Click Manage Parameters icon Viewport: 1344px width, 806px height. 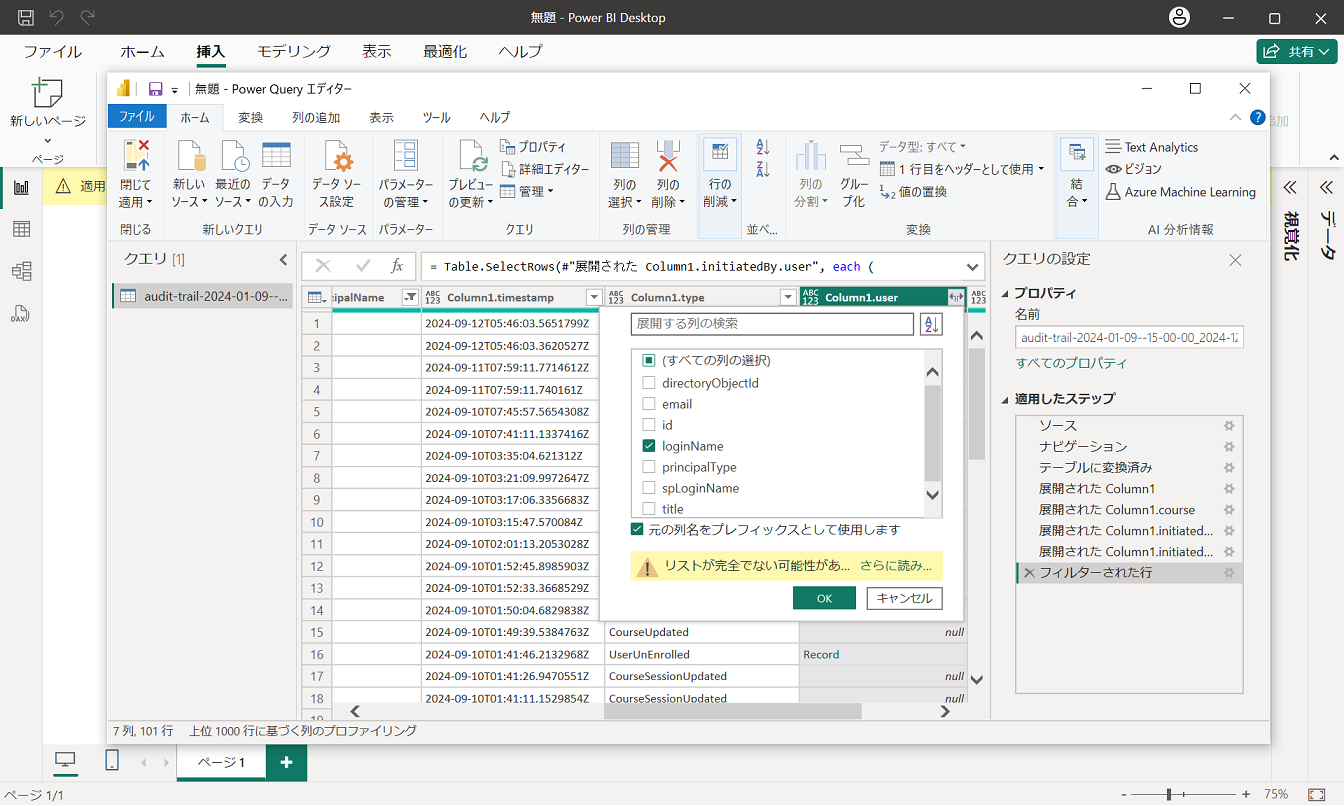406,156
